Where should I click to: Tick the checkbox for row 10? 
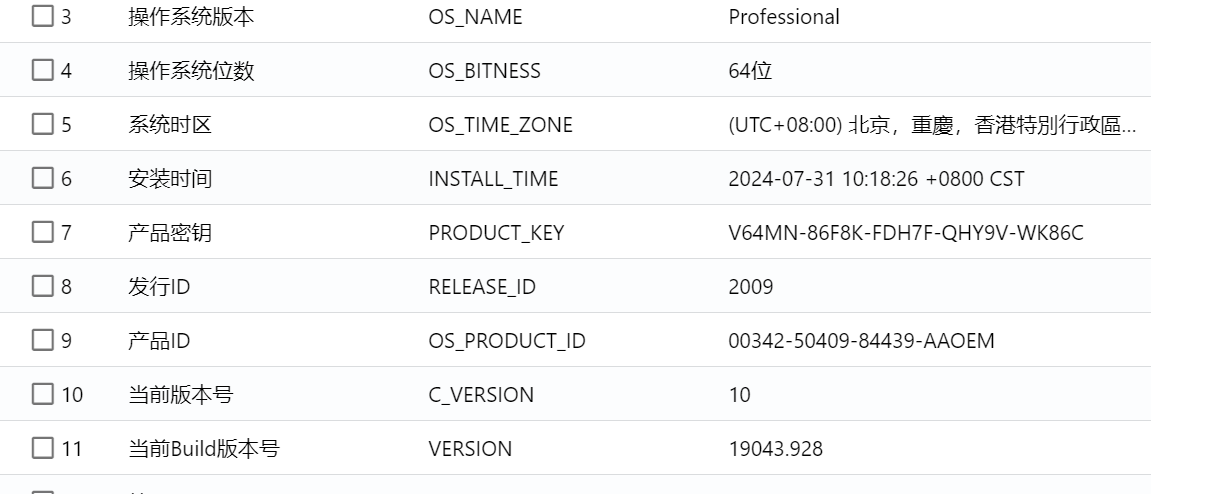tap(42, 394)
